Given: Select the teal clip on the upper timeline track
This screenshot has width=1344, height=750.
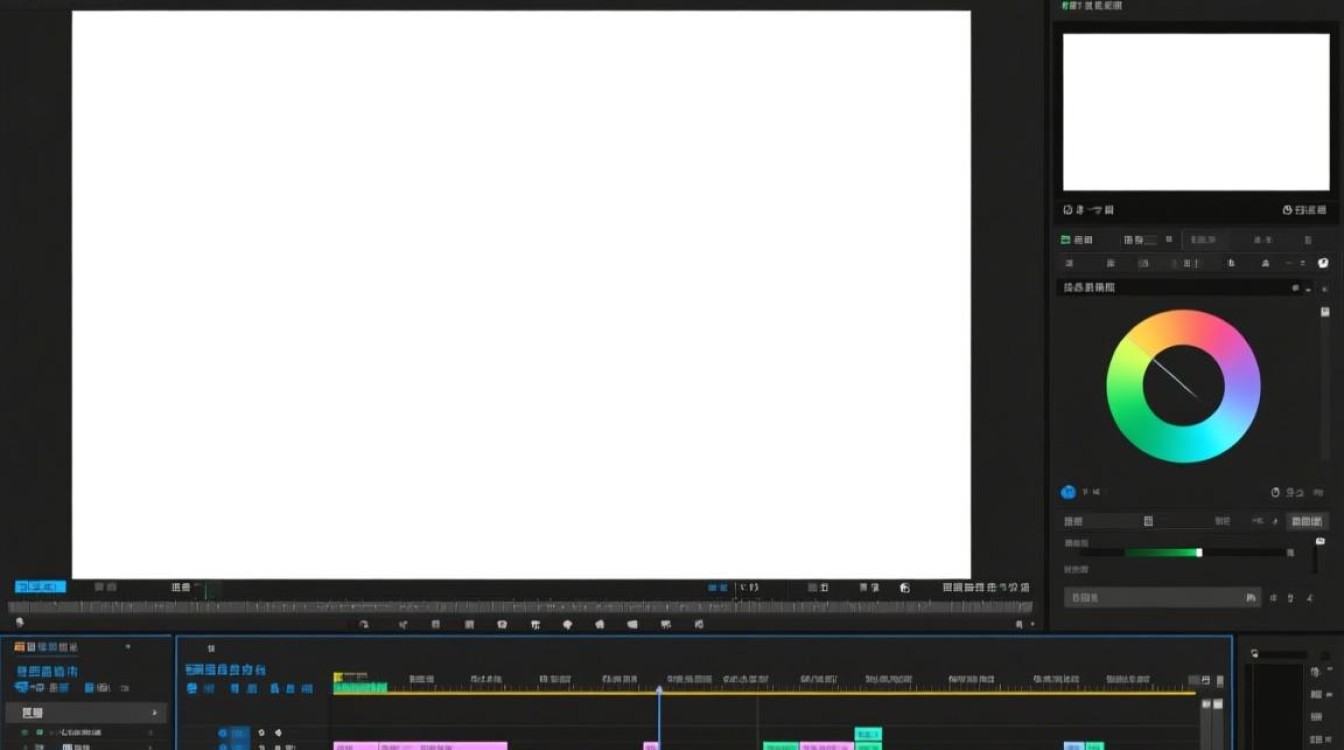Looking at the screenshot, I should pos(868,734).
